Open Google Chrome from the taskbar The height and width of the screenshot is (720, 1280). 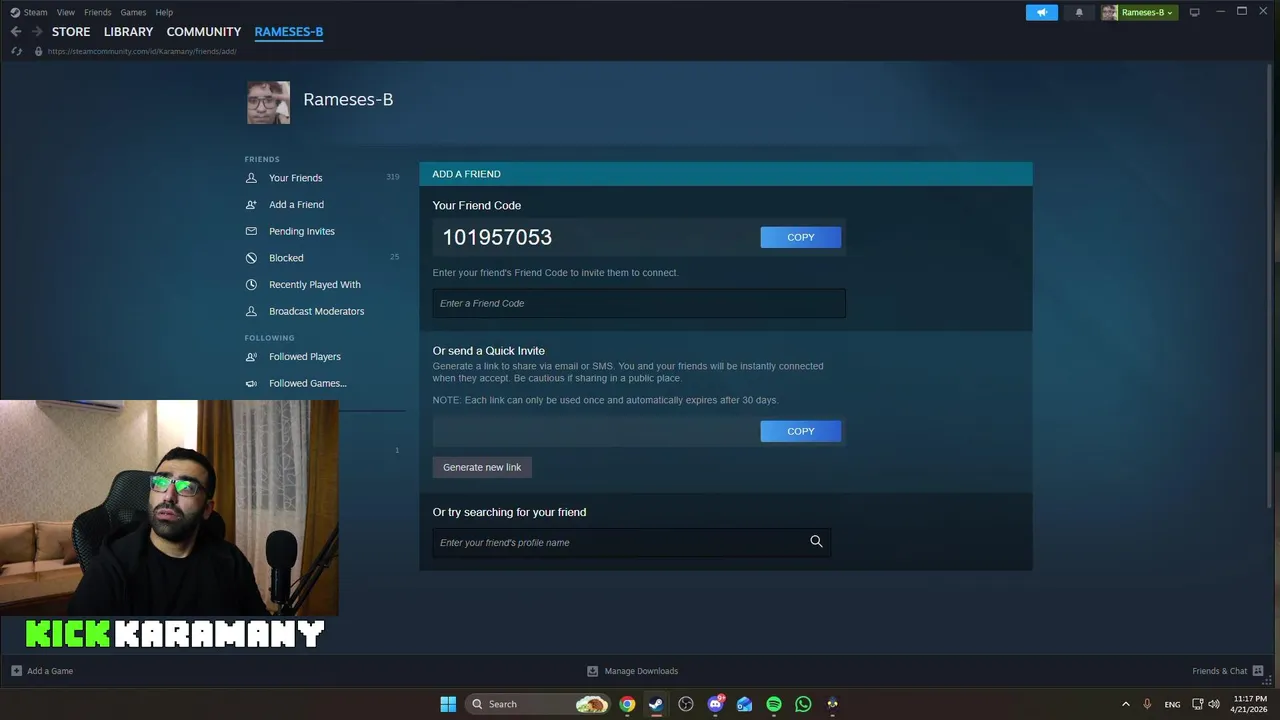627,704
